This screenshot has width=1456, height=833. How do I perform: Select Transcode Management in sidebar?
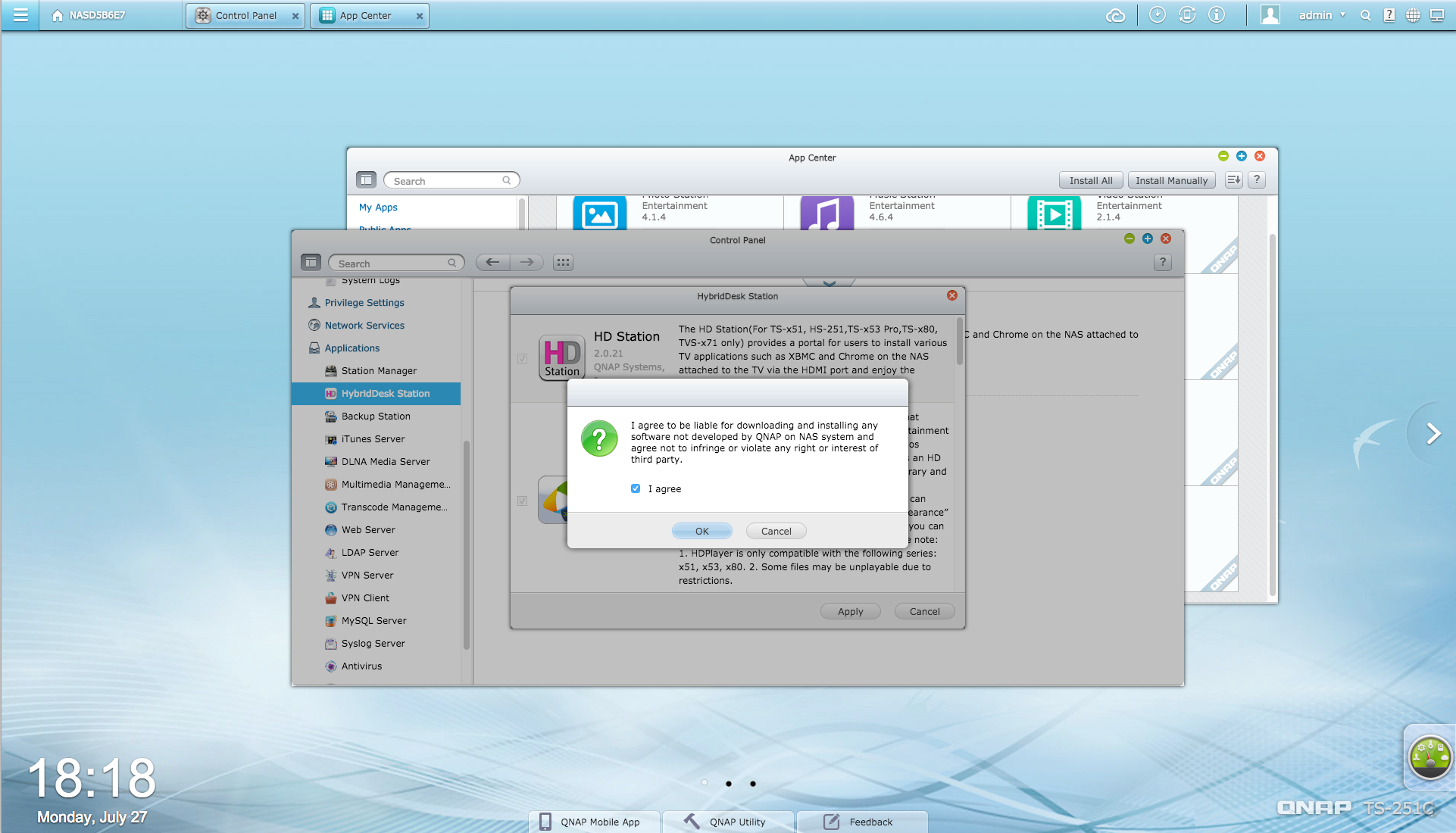tap(376, 507)
